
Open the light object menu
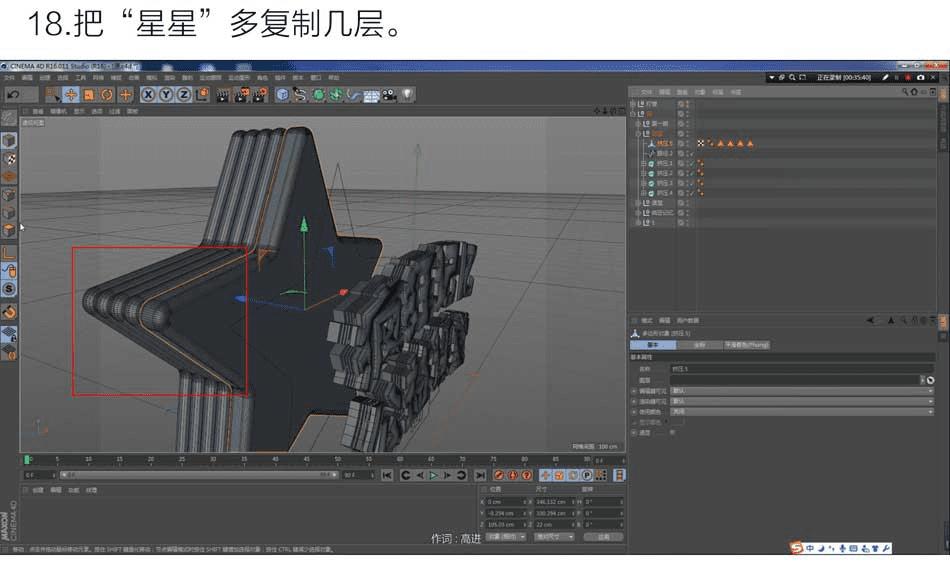pyautogui.click(x=407, y=95)
